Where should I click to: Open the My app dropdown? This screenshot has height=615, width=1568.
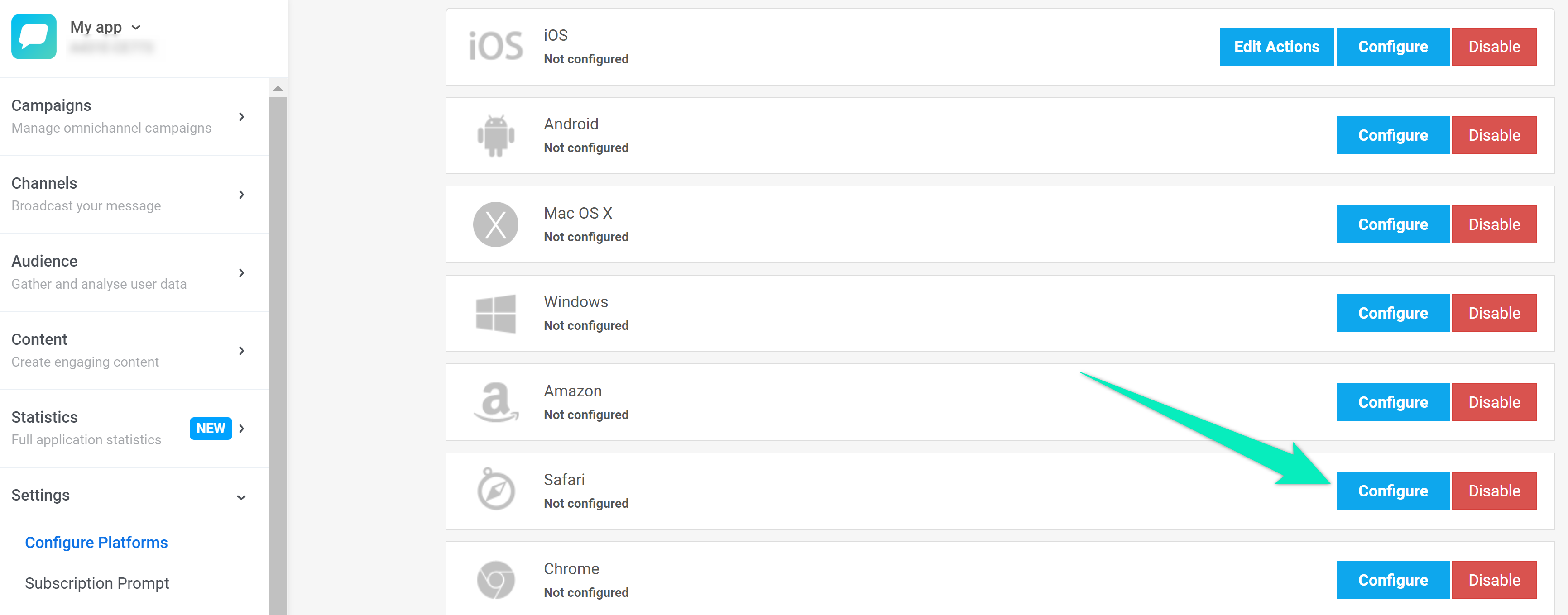pos(106,27)
